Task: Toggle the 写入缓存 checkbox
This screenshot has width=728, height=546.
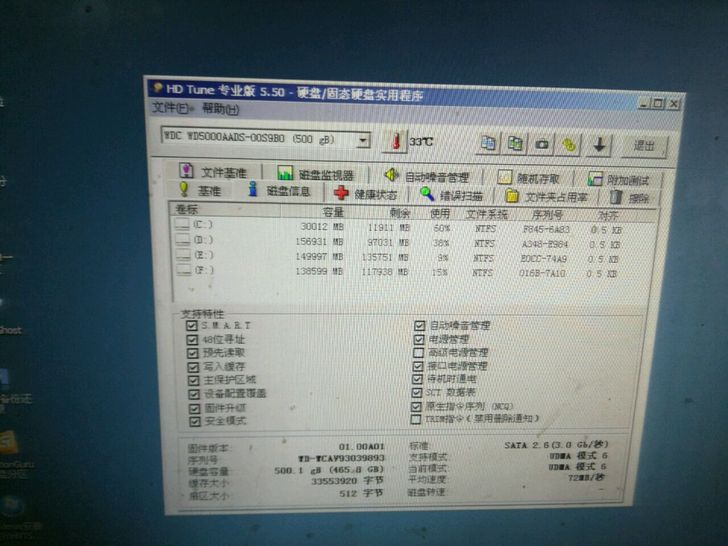Action: 193,367
